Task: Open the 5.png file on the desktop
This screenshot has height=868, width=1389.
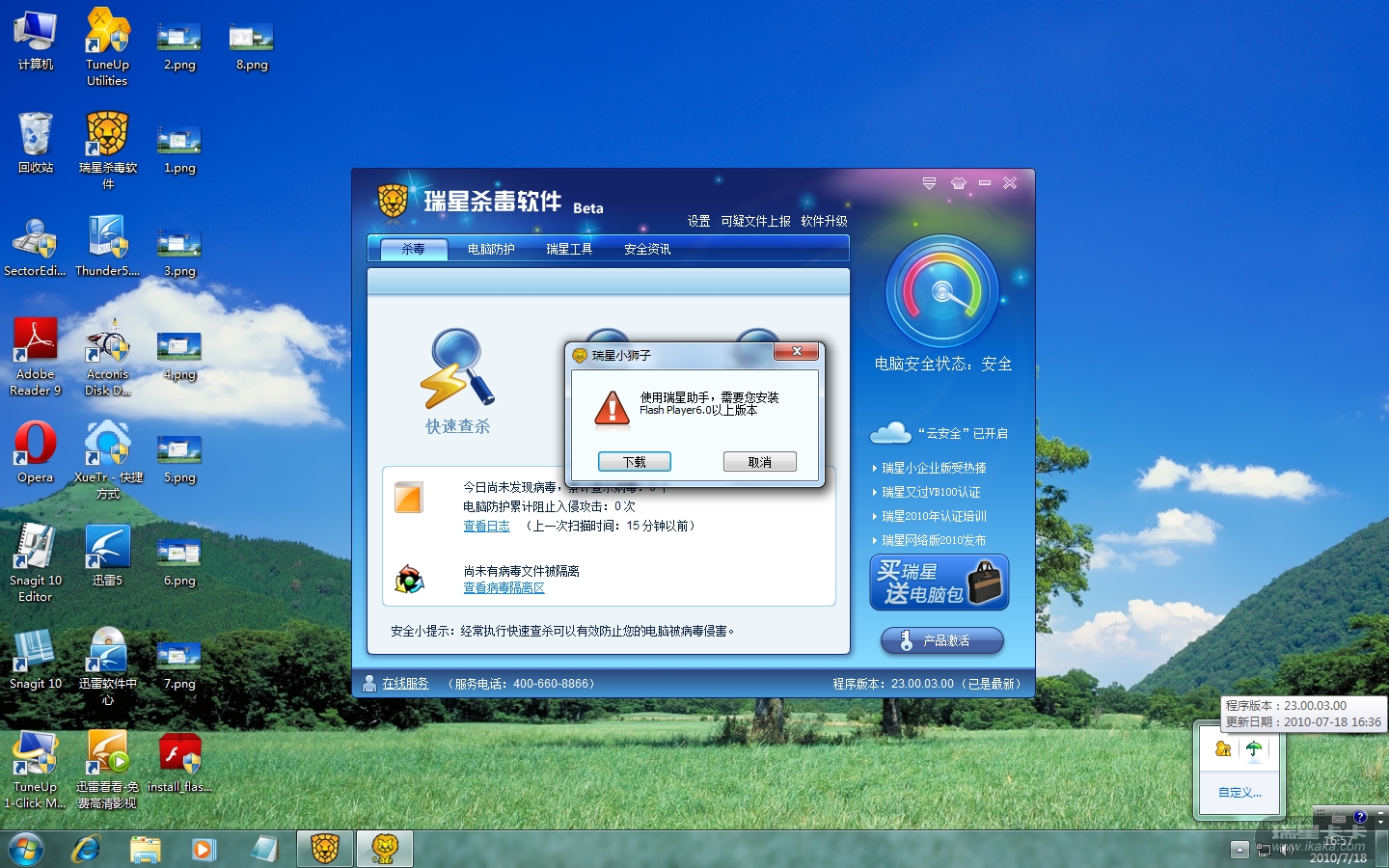Action: pos(179,459)
